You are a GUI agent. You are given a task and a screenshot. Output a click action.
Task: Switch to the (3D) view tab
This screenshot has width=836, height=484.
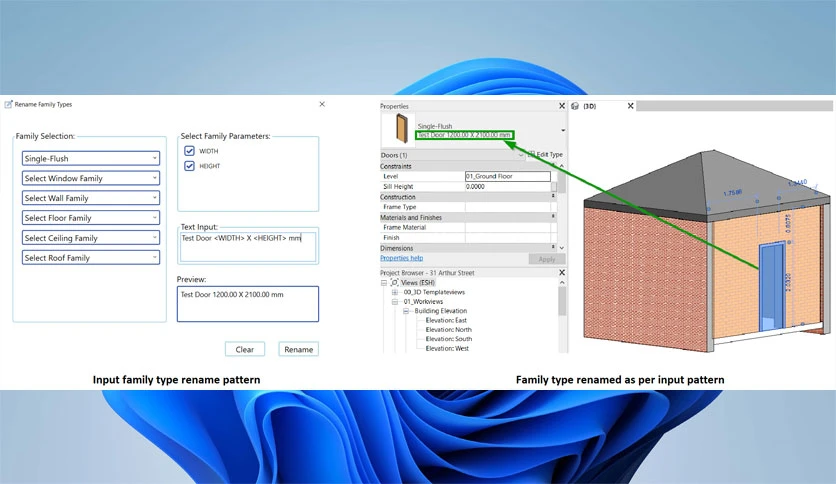click(x=590, y=106)
